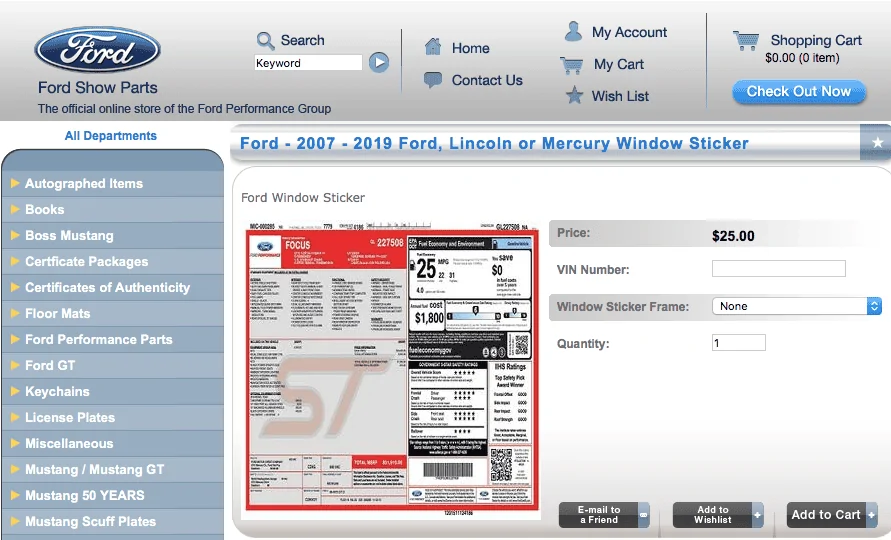Click the My Account person icon
Screen dimensions: 891x540
(x=573, y=31)
